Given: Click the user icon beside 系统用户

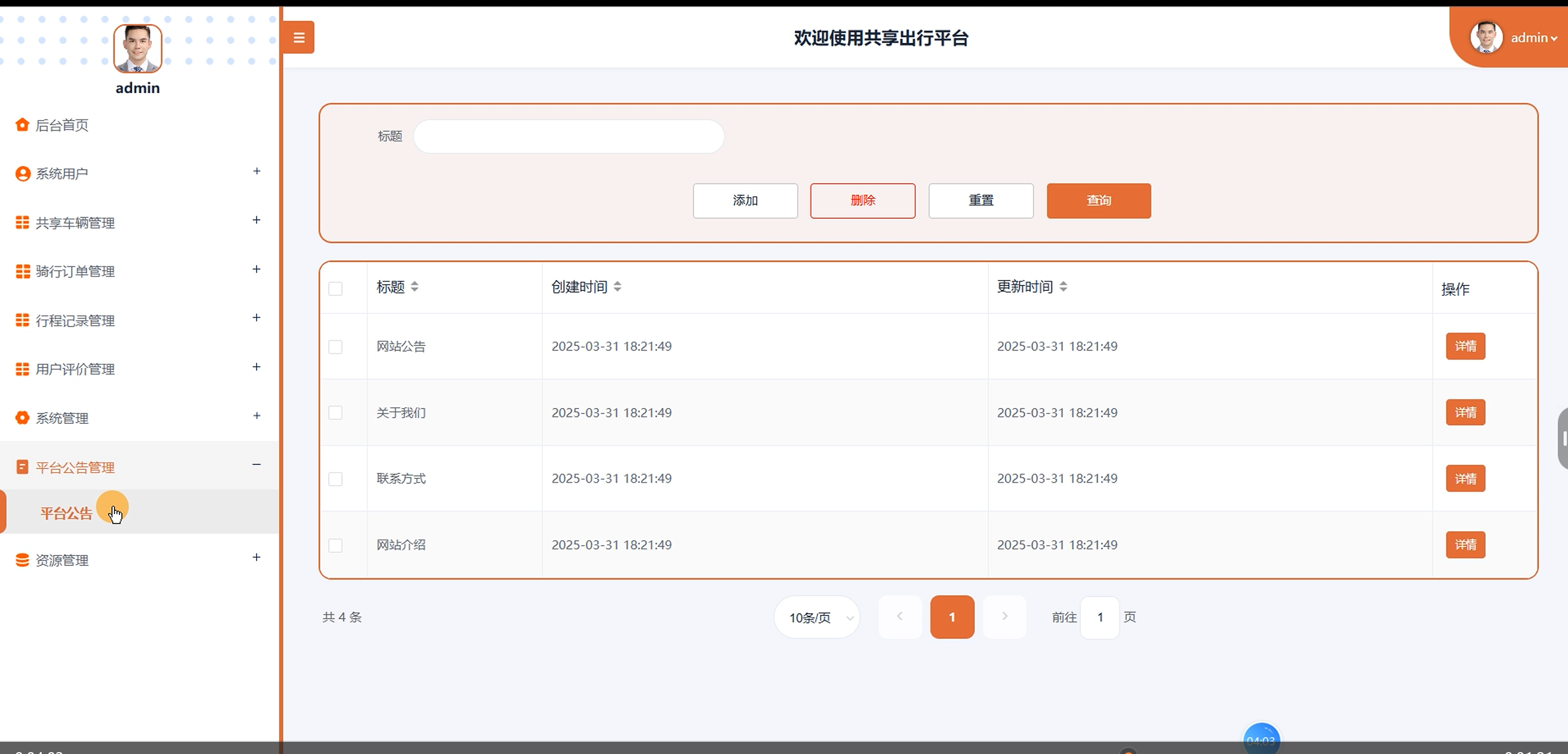Looking at the screenshot, I should (x=23, y=174).
